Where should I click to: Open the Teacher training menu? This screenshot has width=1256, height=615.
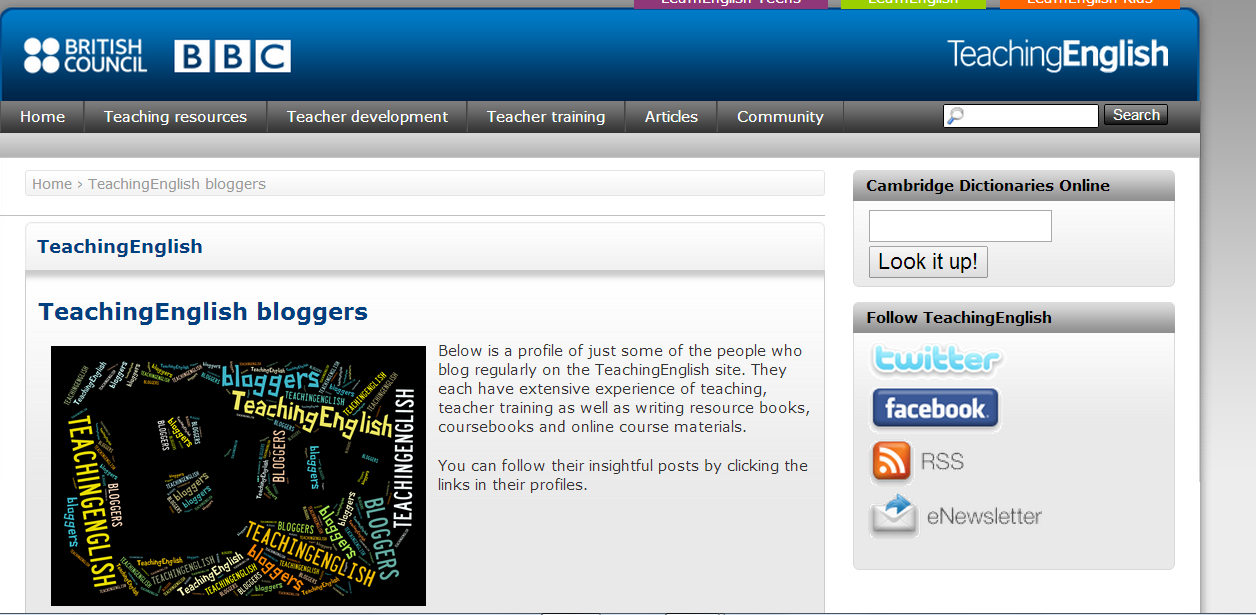point(546,117)
